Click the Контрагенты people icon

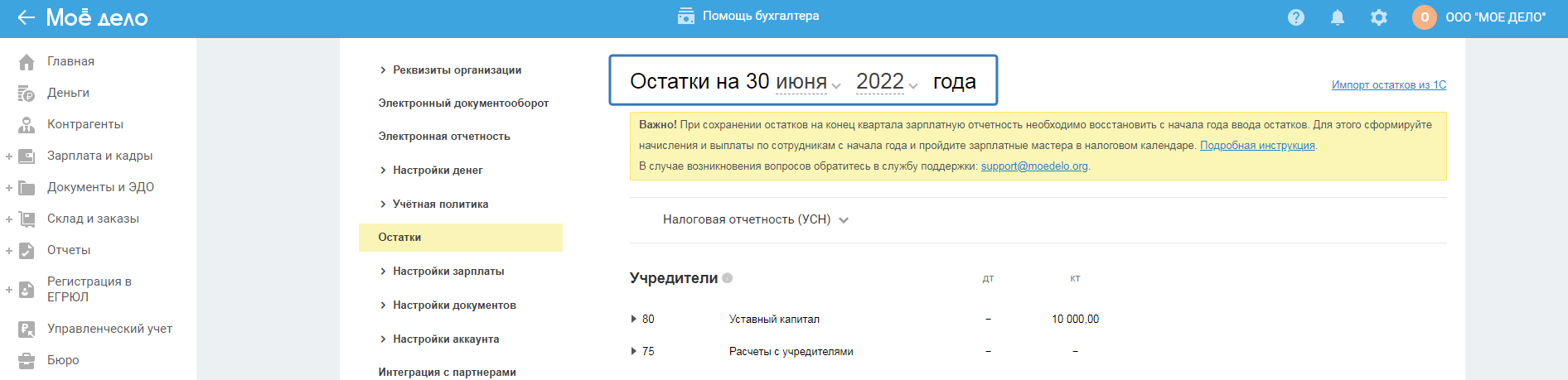point(27,125)
